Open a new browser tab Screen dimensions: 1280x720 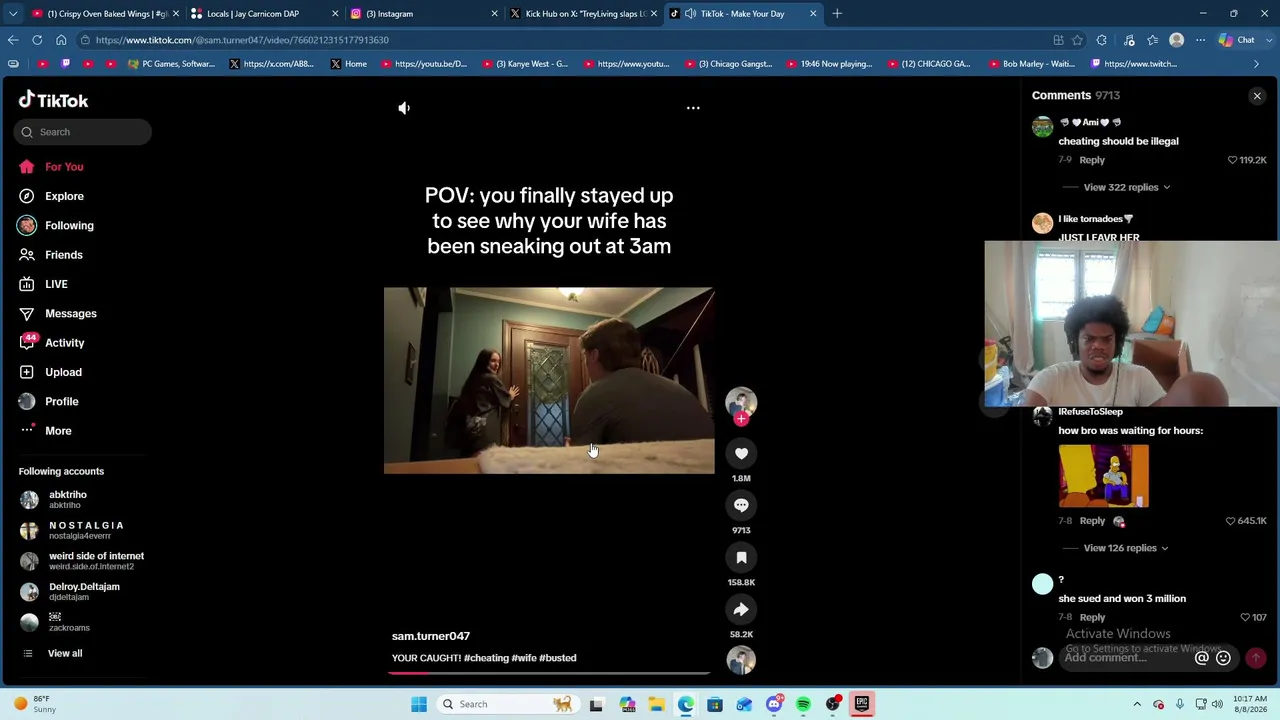[x=837, y=14]
